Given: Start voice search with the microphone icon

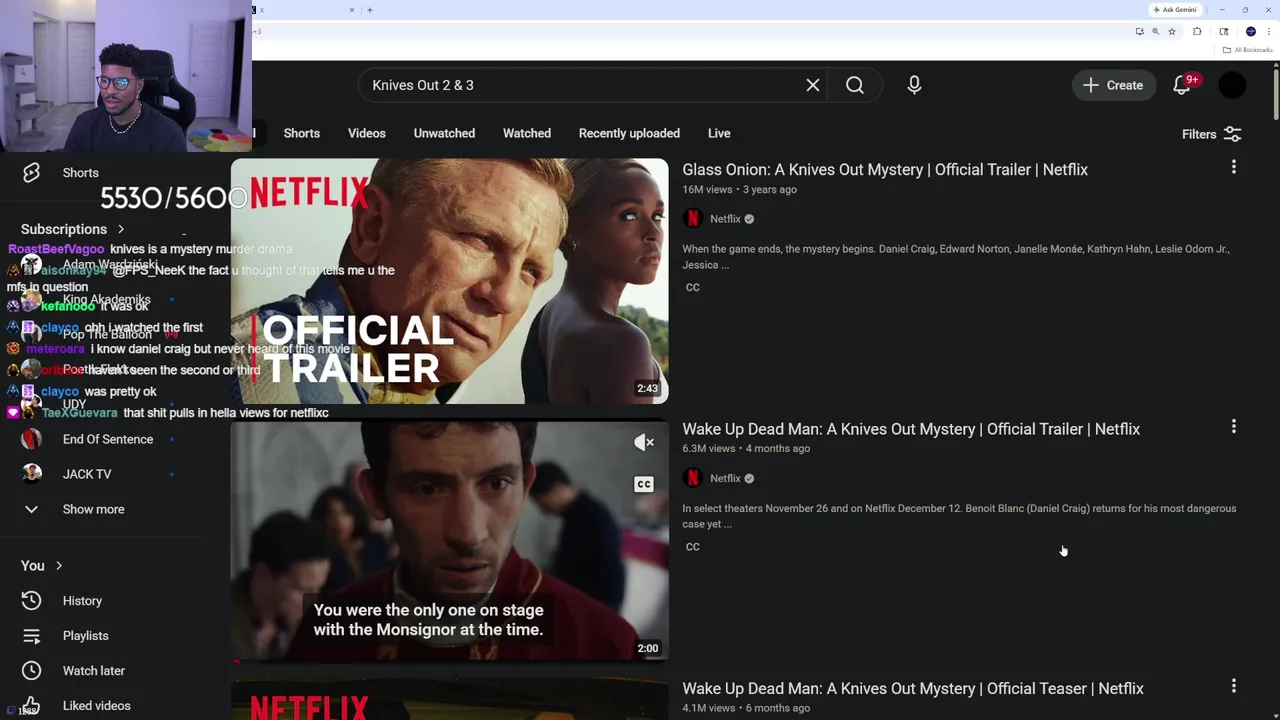Looking at the screenshot, I should tap(914, 85).
